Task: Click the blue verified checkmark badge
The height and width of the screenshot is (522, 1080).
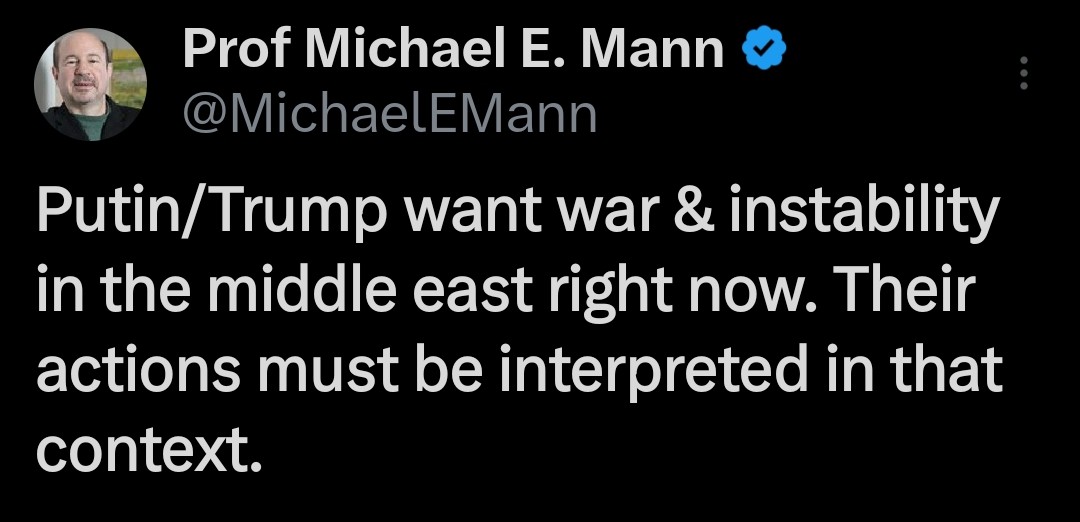Action: 764,50
